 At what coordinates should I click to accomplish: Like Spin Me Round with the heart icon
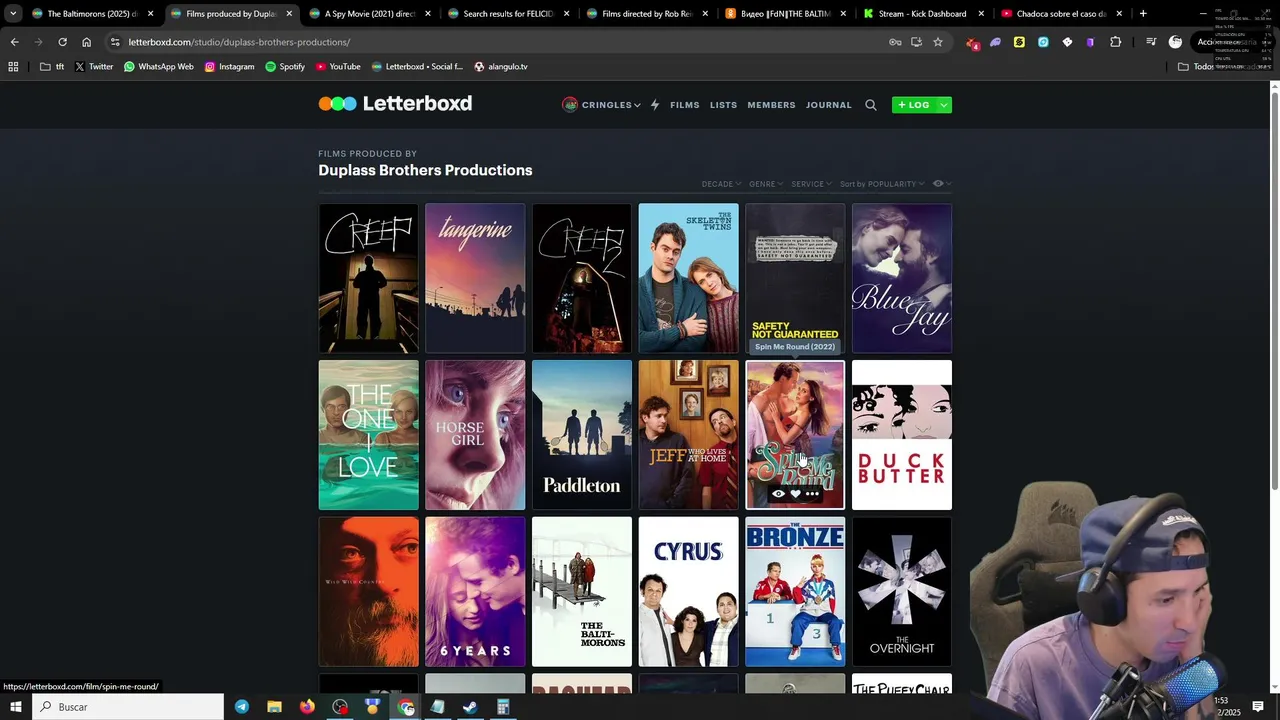pyautogui.click(x=795, y=494)
